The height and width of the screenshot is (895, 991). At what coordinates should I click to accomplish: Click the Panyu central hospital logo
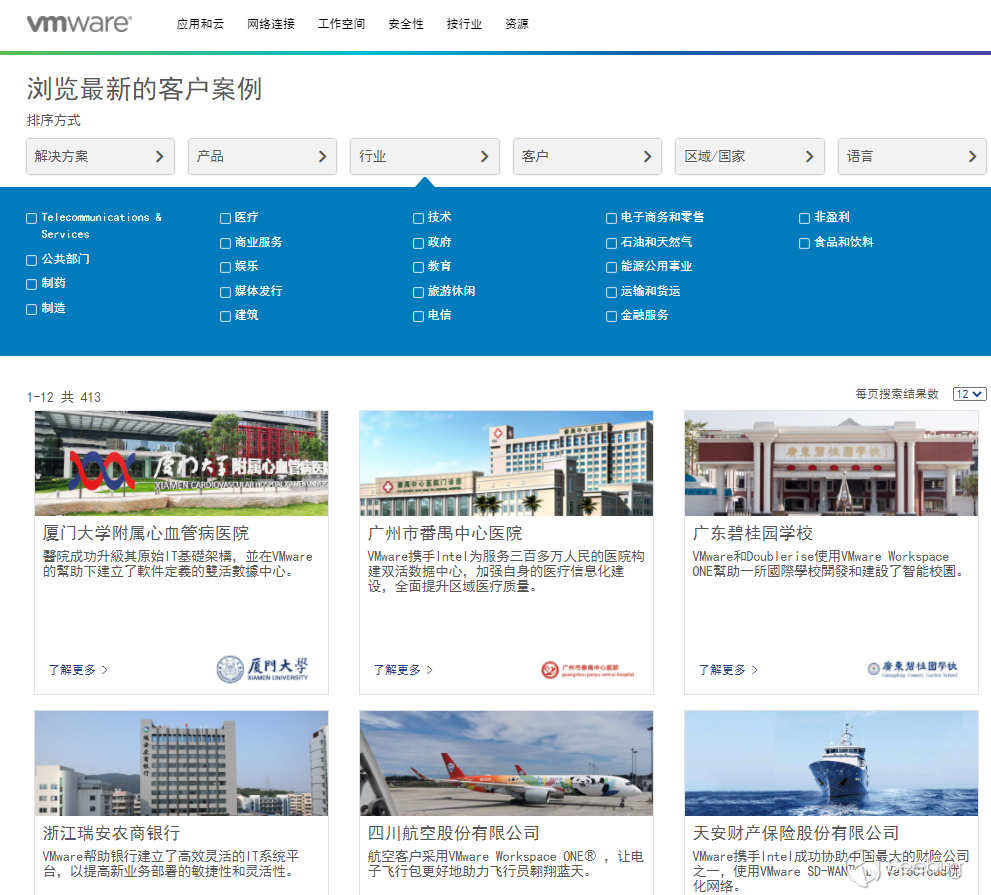[588, 669]
